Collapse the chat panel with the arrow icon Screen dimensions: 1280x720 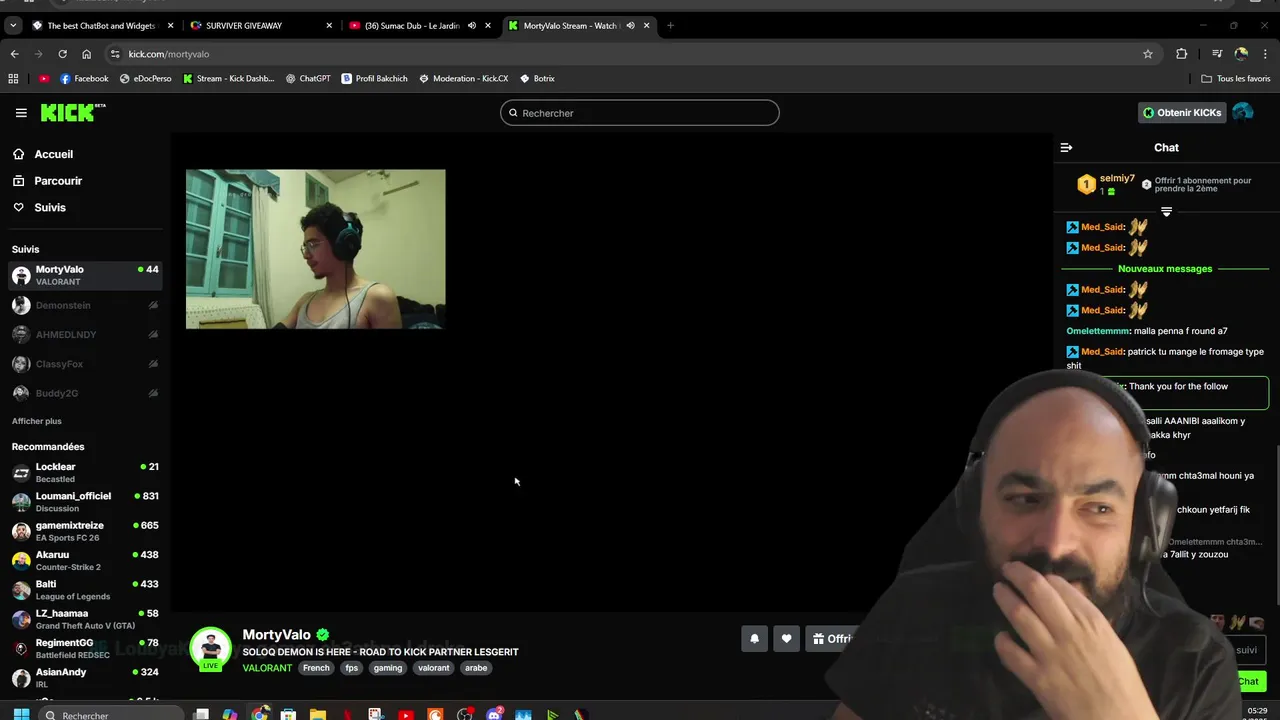tap(1066, 147)
